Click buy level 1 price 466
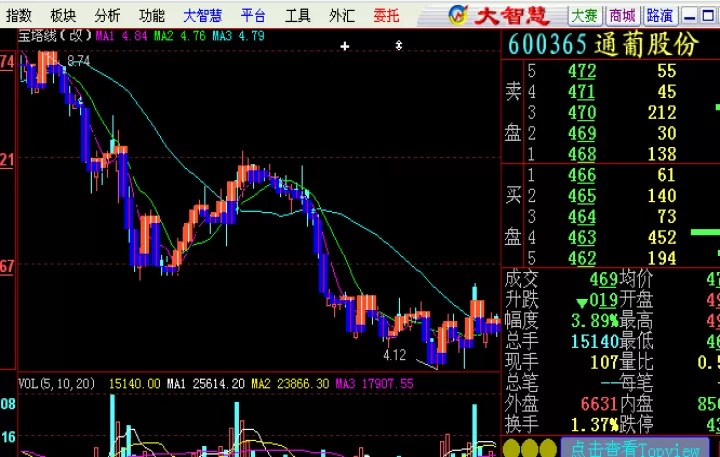720x457 pixels. 582,175
